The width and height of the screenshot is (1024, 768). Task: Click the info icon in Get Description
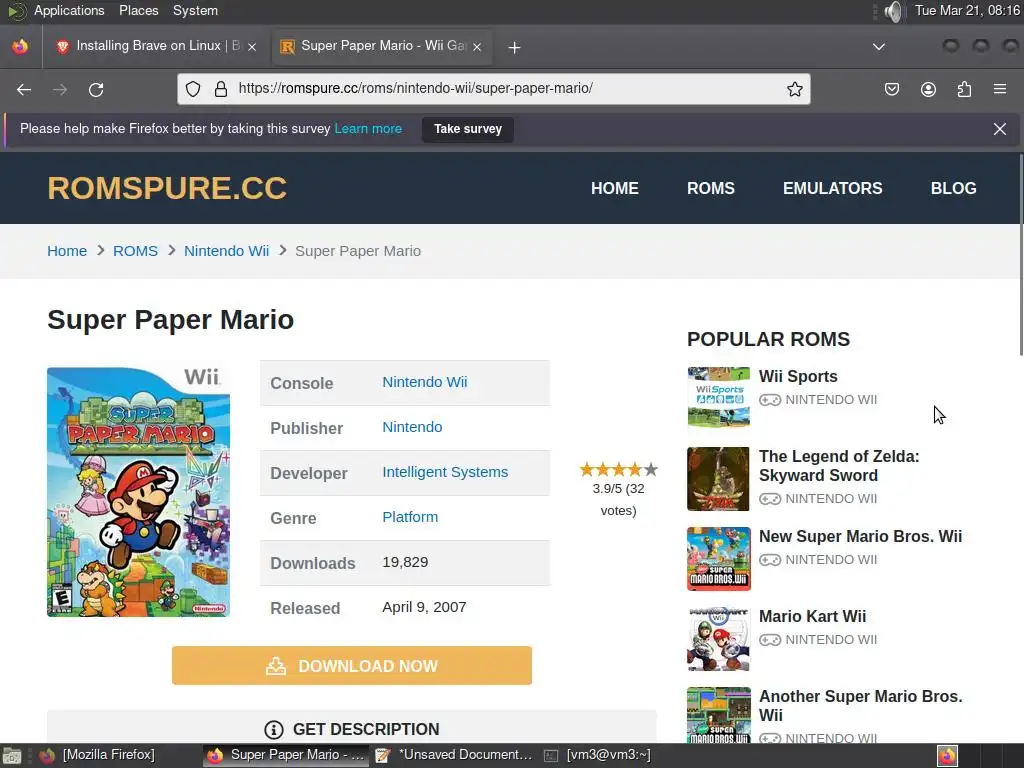click(273, 729)
